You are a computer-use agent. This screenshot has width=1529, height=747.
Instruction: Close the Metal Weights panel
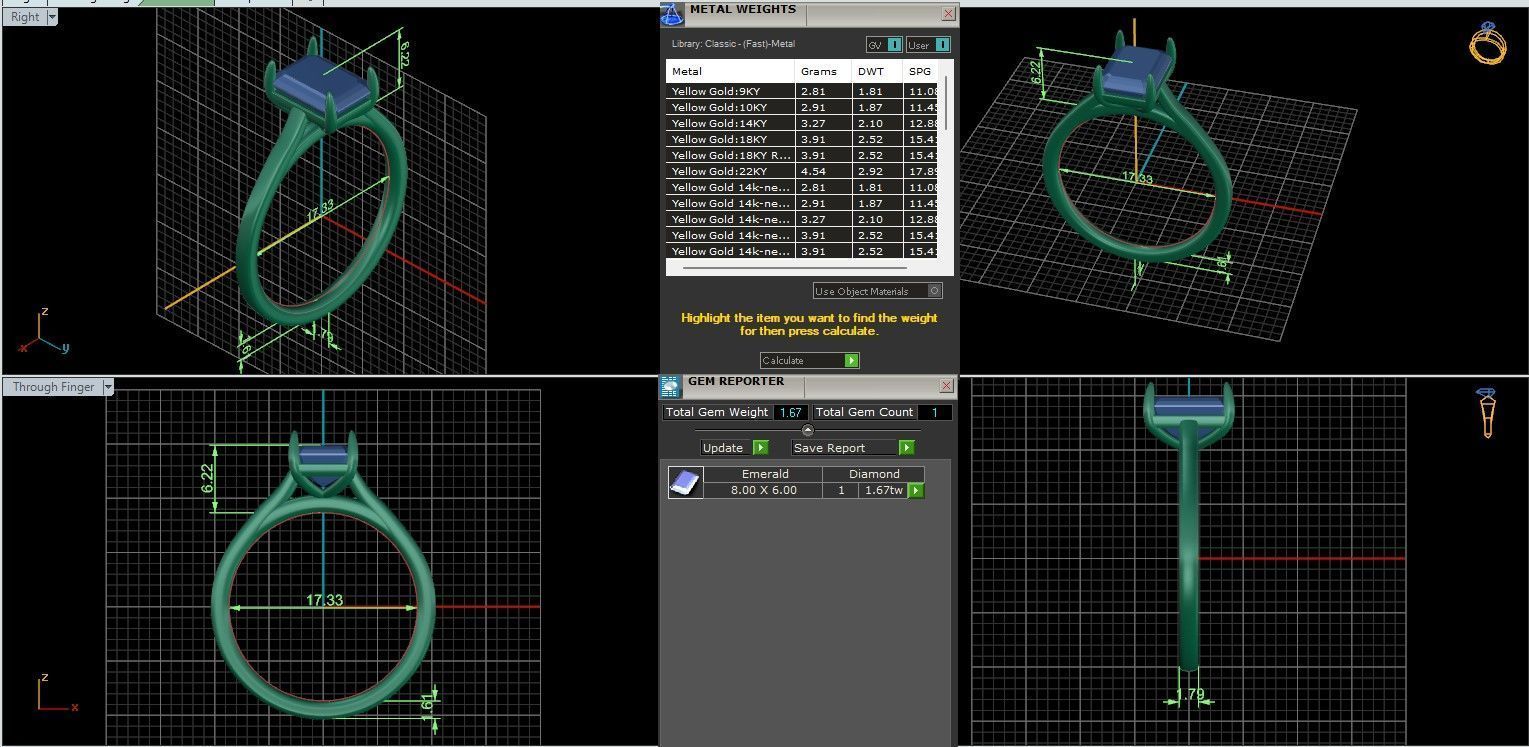948,14
